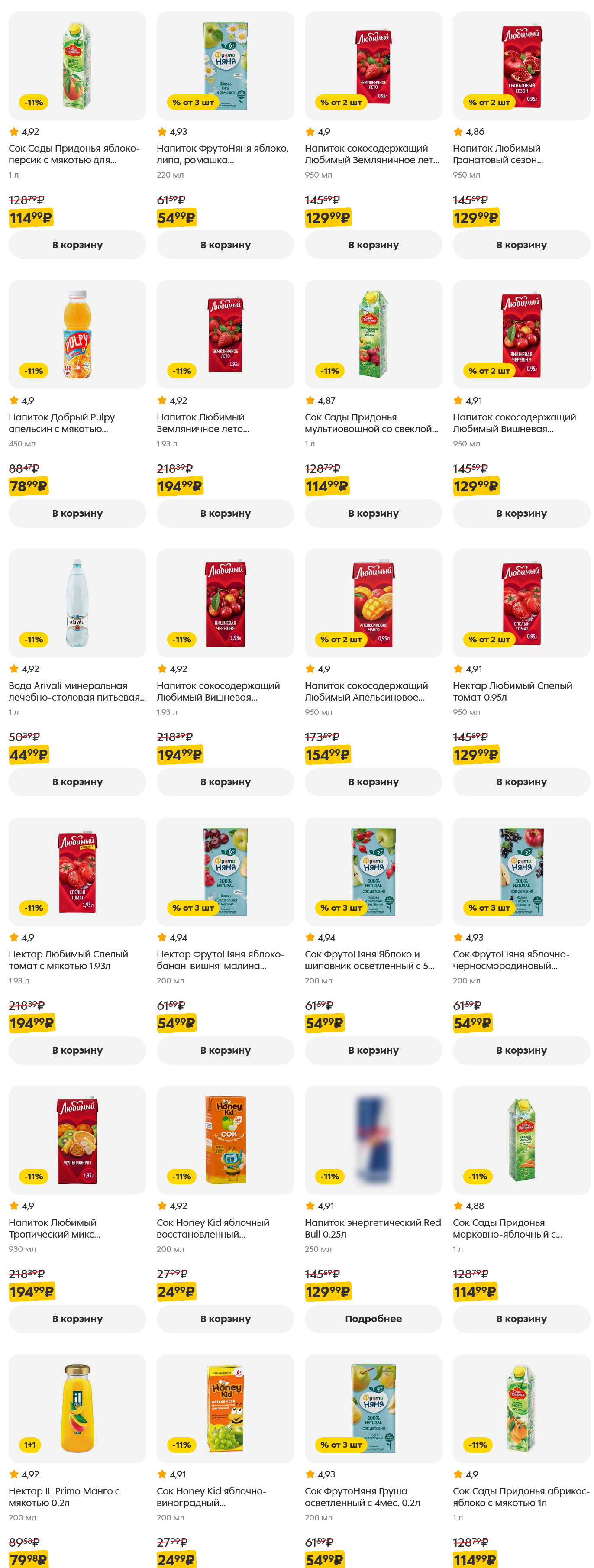This screenshot has height=1568, width=594.
Task: Click the -11% badge on the Arivali water
Action: point(34,639)
